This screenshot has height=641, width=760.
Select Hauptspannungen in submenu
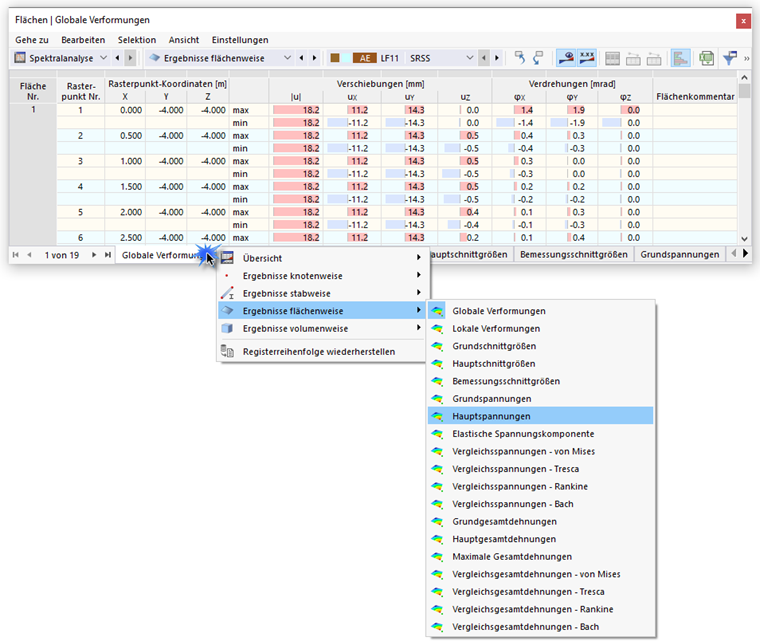(540, 416)
